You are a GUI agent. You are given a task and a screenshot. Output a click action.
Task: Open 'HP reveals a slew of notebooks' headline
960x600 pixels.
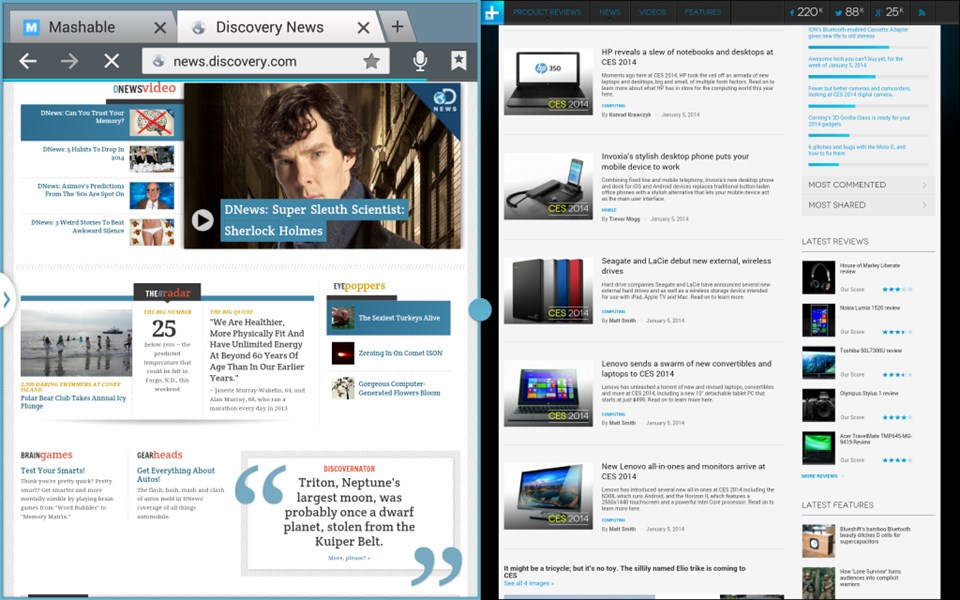click(x=687, y=57)
